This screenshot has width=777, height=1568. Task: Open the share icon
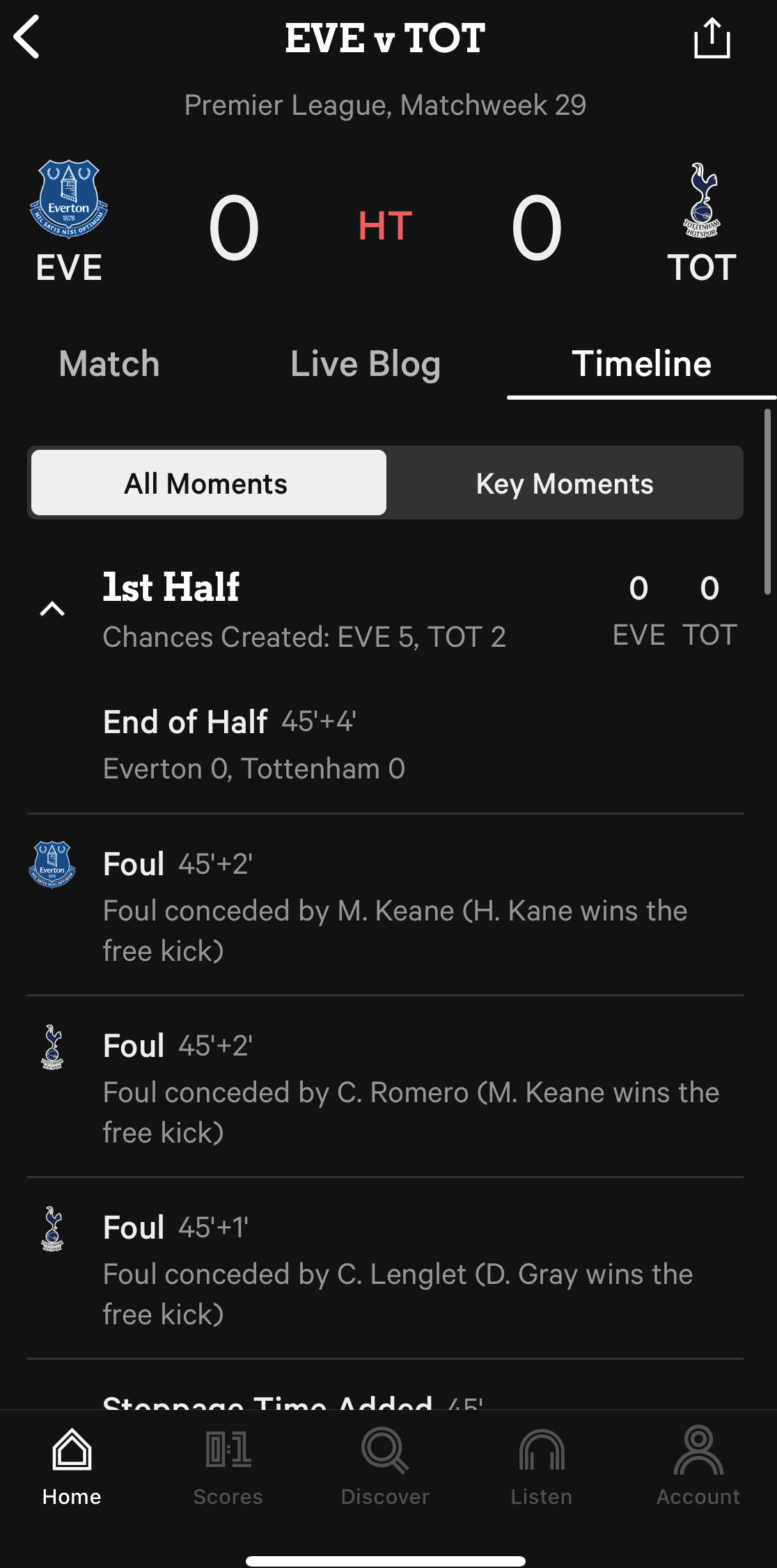(x=712, y=39)
